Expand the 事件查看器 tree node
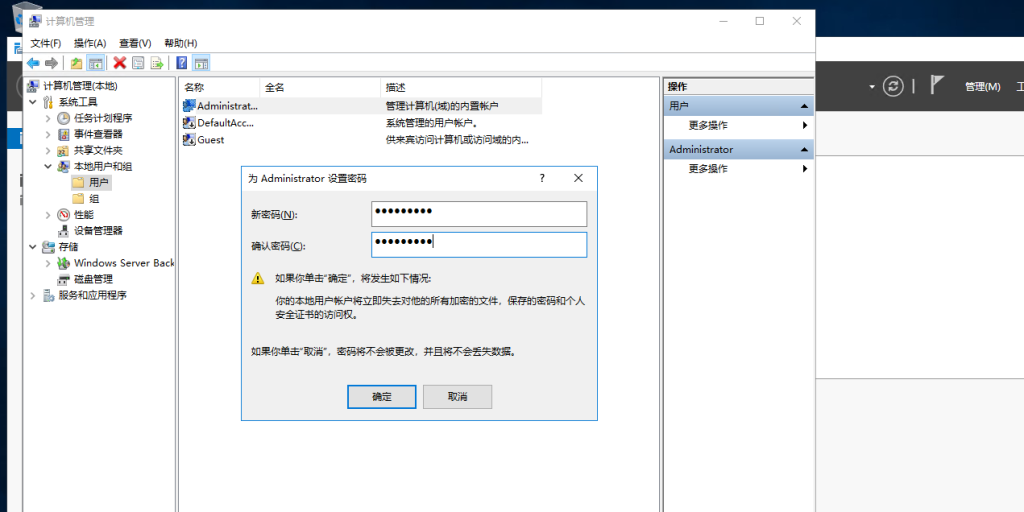The height and width of the screenshot is (512, 1024). coord(48,135)
